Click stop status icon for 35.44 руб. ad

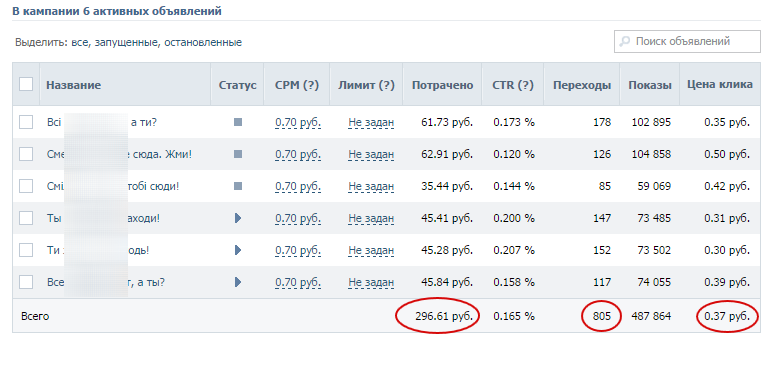point(238,186)
